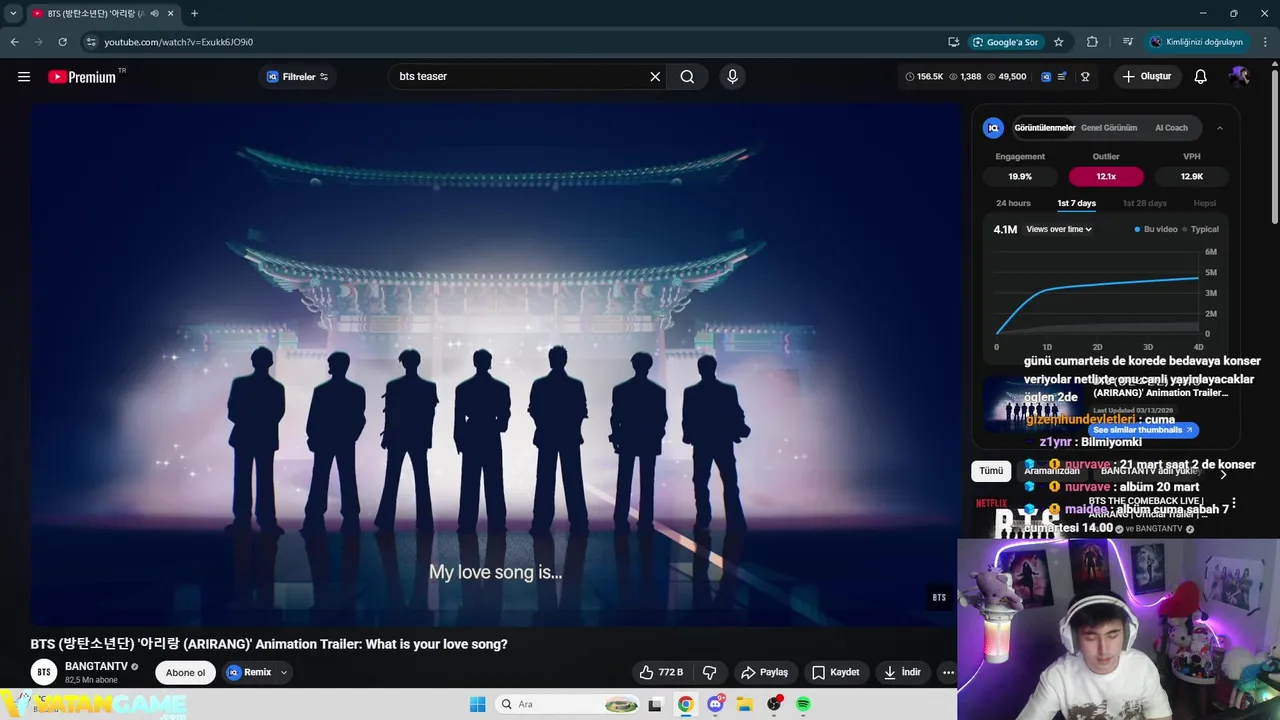The image size is (1280, 720).
Task: Open Chrome extensions puzzle icon
Action: (x=1092, y=42)
